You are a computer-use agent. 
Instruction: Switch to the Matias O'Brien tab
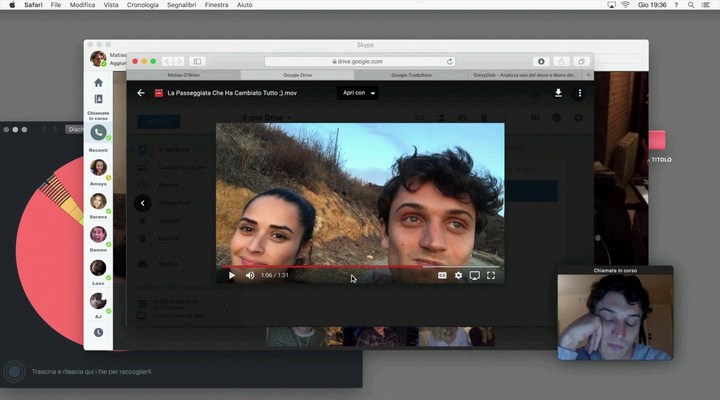[184, 75]
